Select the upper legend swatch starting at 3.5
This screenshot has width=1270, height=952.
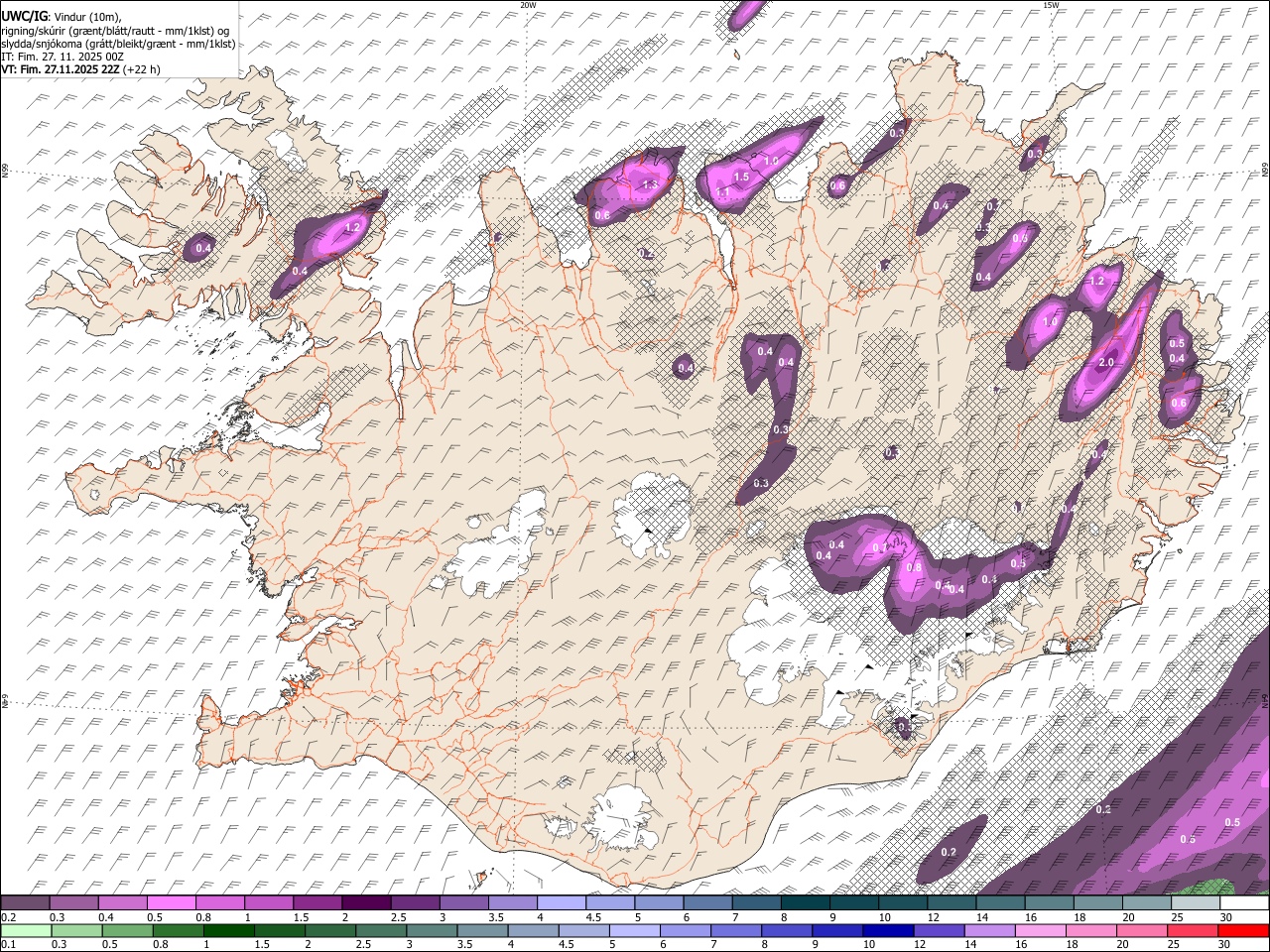tap(512, 903)
